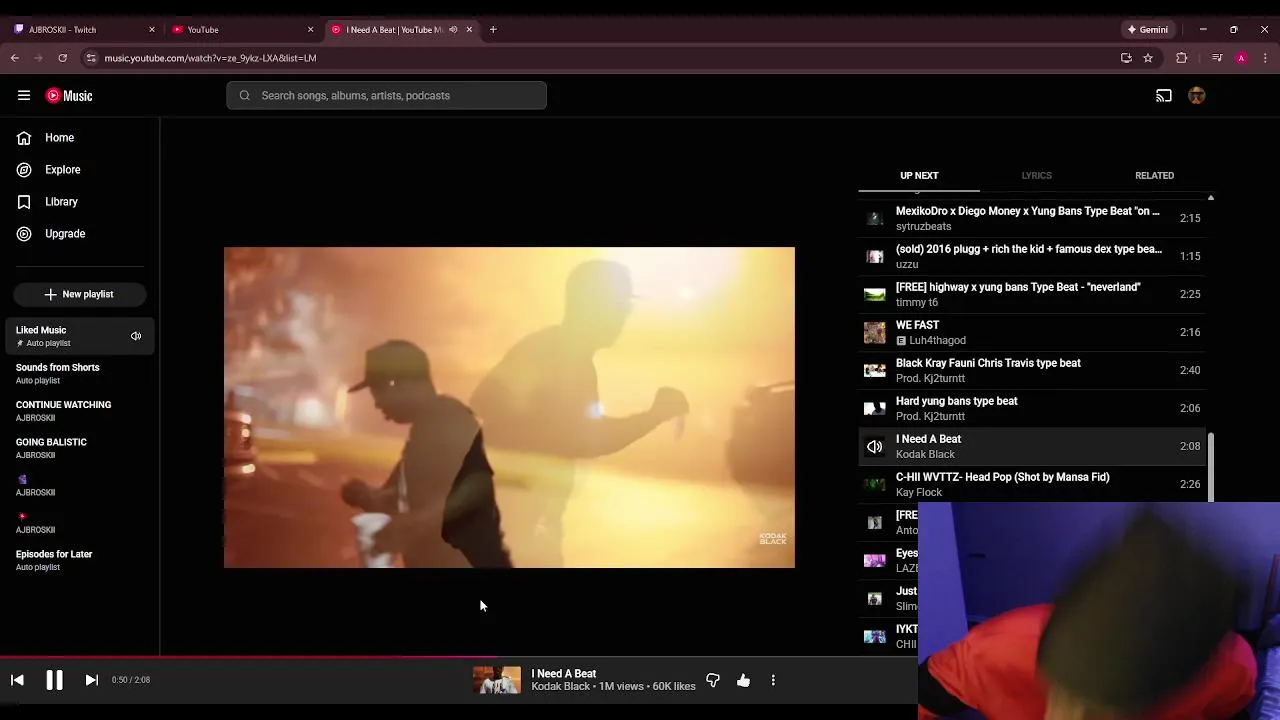Screen dimensions: 1280x720
Task: Click the search songs input field
Action: pyautogui.click(x=386, y=96)
